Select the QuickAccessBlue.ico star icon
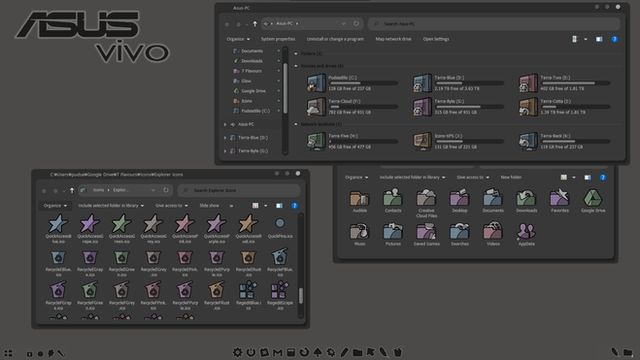 pyautogui.click(x=58, y=223)
